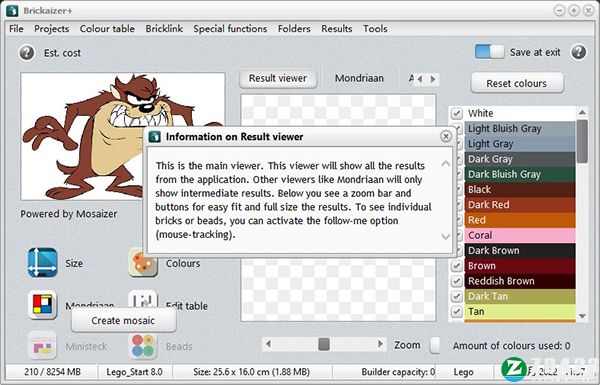Uncheck the Reddish Brown colour checkbox
The height and width of the screenshot is (385, 600).
(x=457, y=281)
